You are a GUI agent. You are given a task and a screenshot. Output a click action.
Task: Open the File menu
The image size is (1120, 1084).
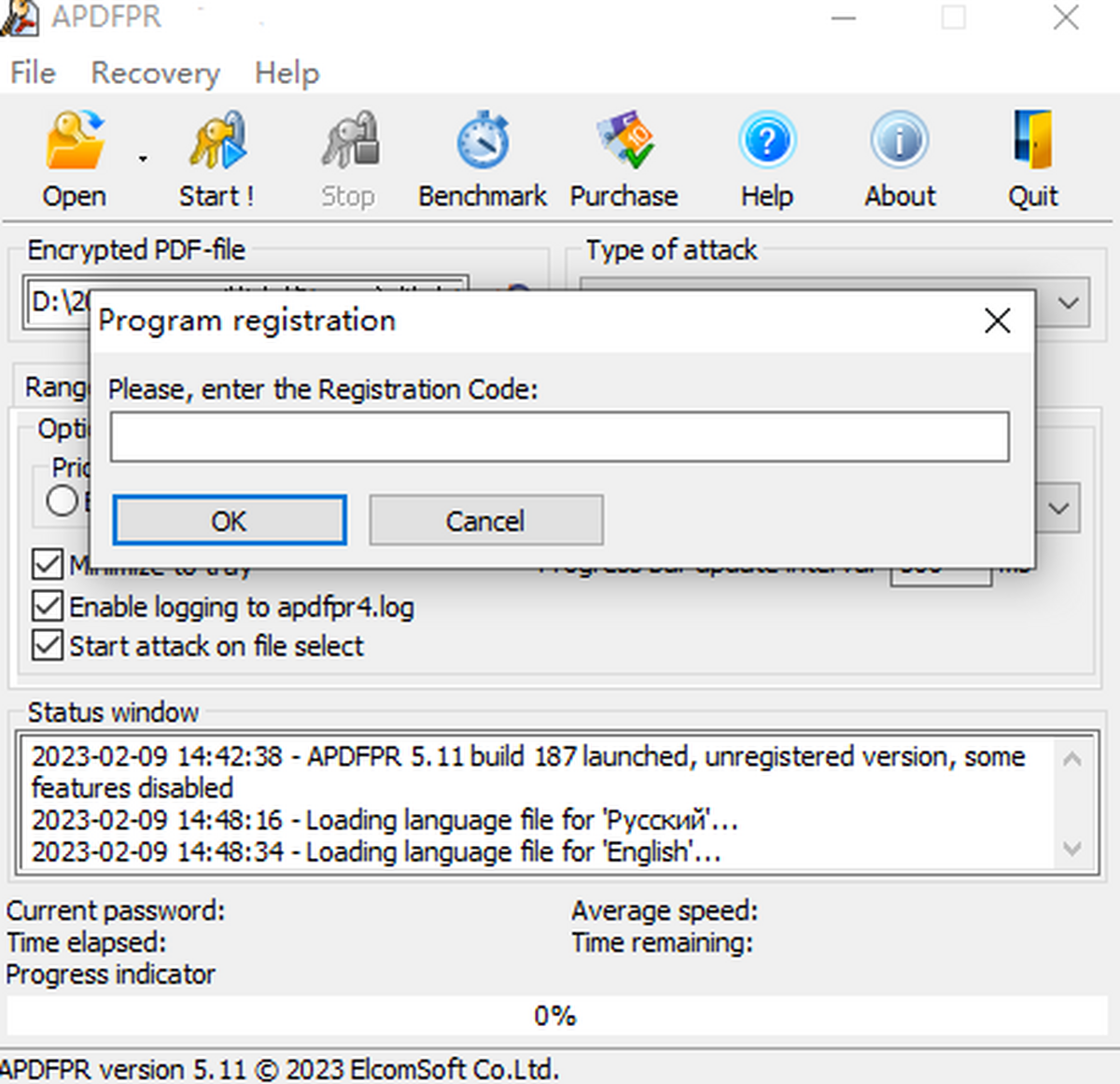pos(33,73)
